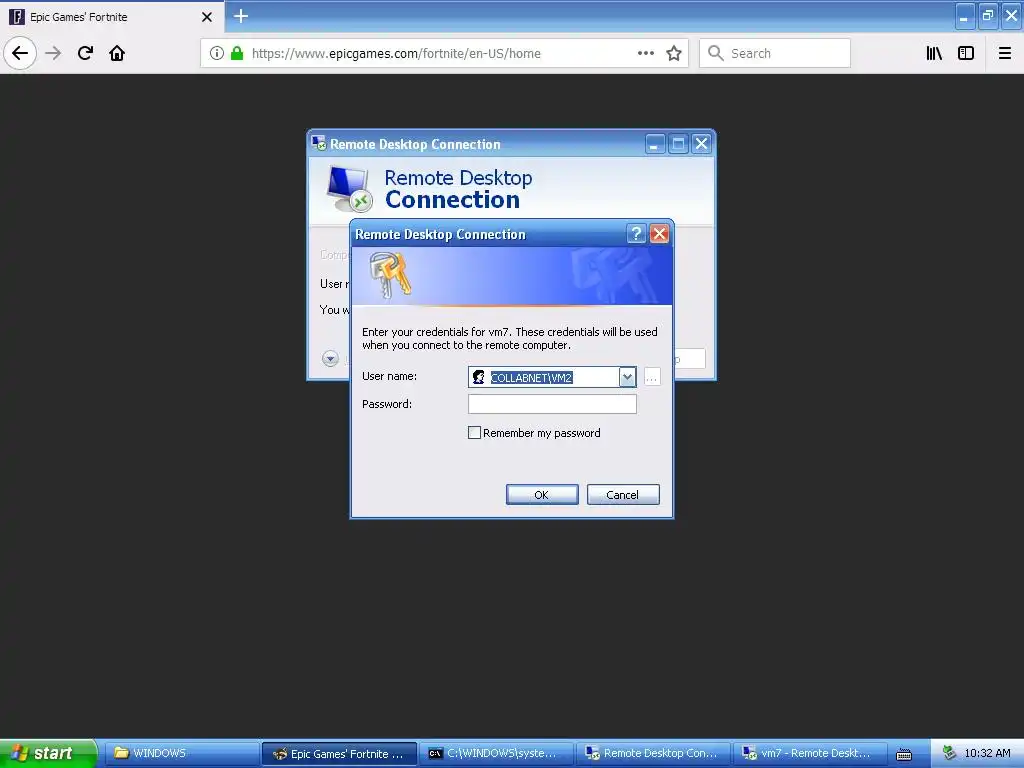Viewport: 1024px width, 768px height.
Task: Click the 10:32 AM clock
Action: pos(987,754)
